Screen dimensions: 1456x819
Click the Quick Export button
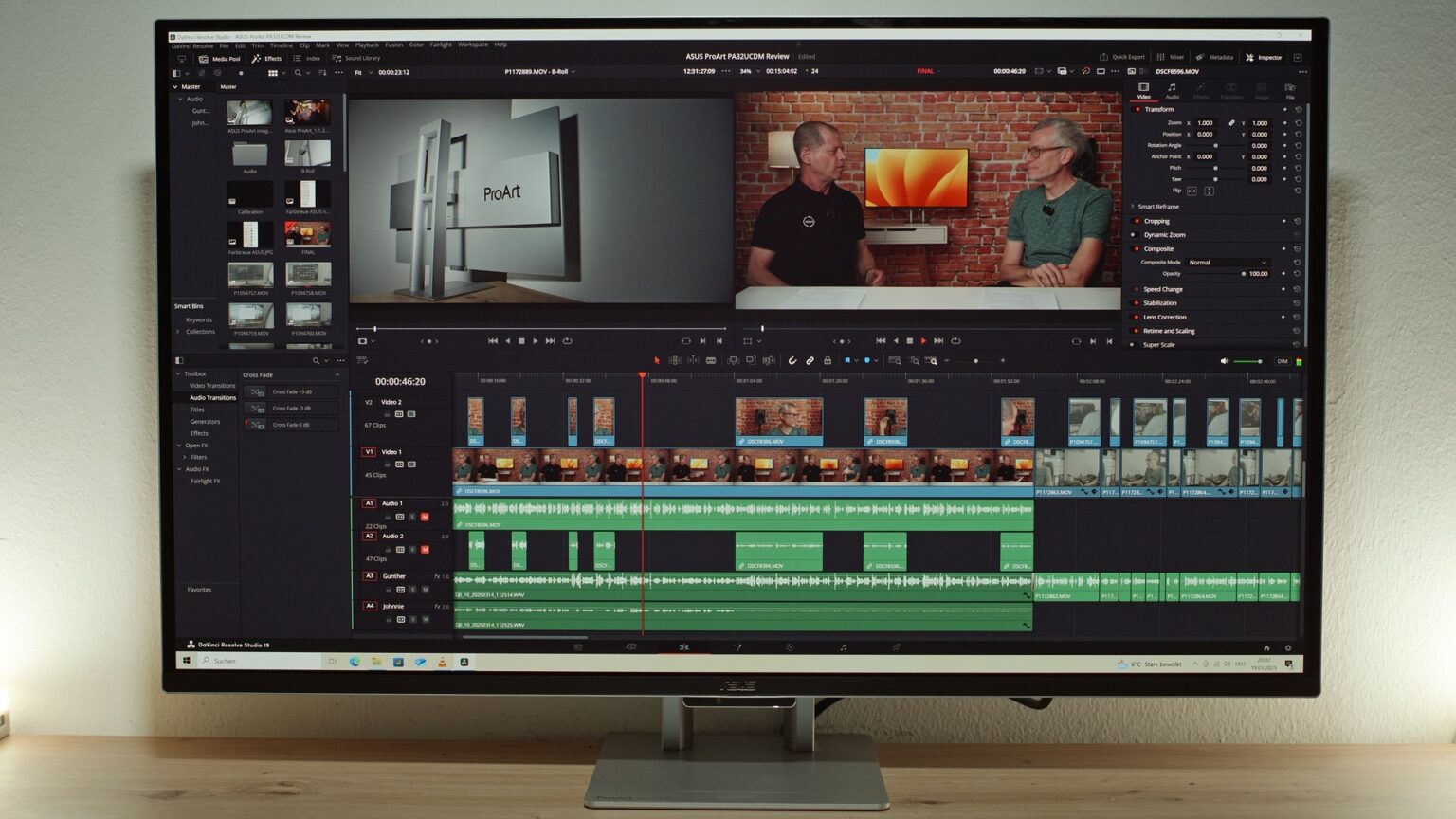pyautogui.click(x=1122, y=57)
